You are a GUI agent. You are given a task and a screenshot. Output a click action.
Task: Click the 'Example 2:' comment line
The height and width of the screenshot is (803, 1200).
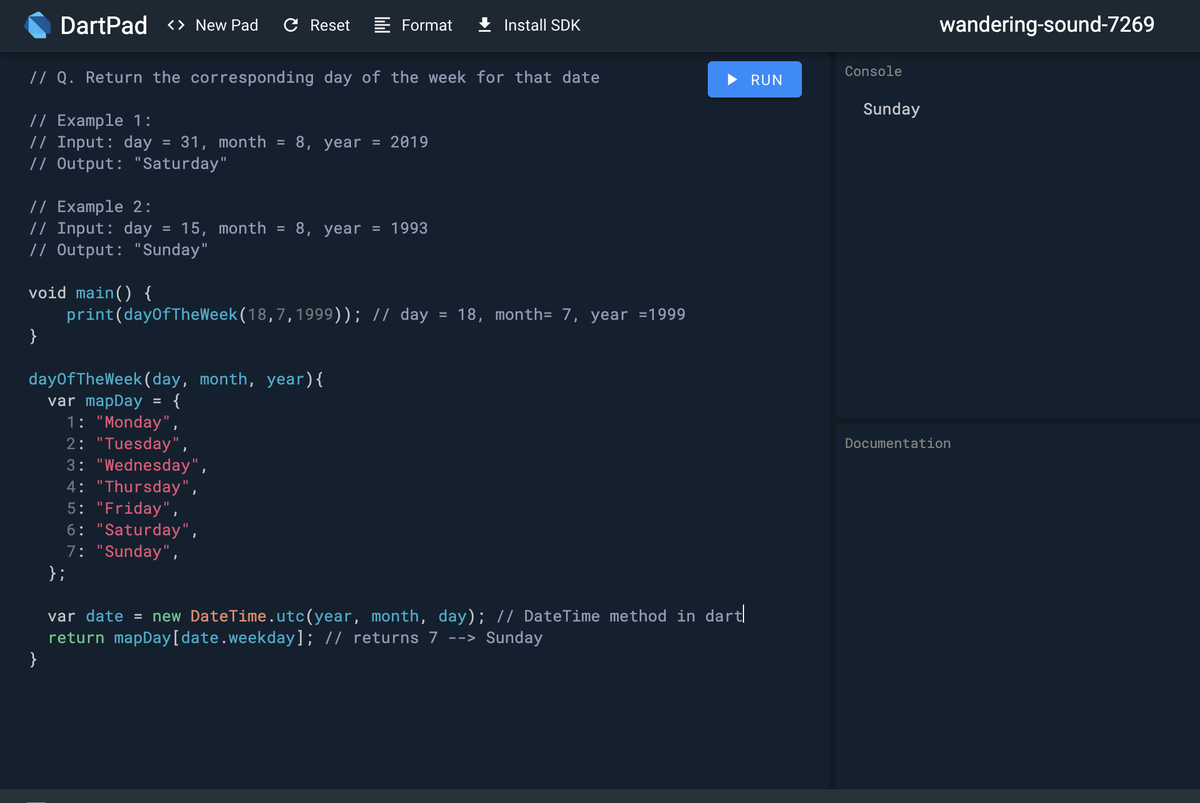(90, 206)
